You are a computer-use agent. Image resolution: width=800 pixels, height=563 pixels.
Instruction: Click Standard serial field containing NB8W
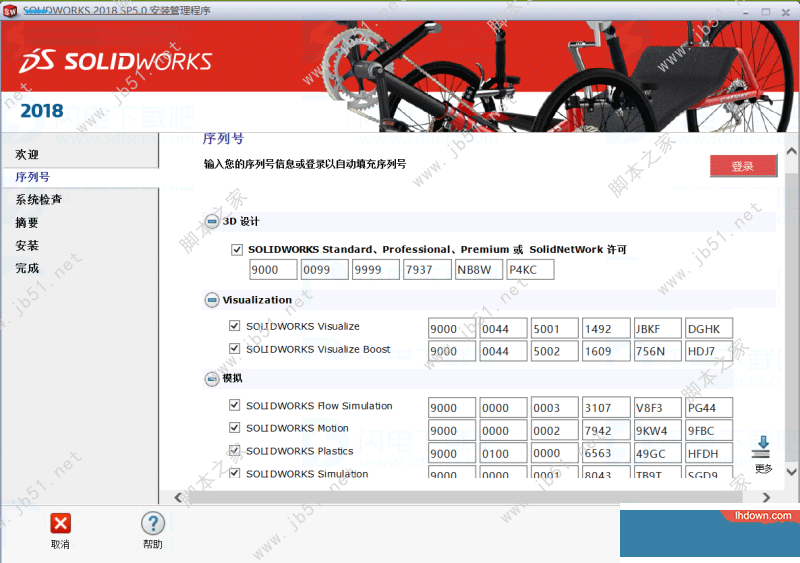point(479,270)
